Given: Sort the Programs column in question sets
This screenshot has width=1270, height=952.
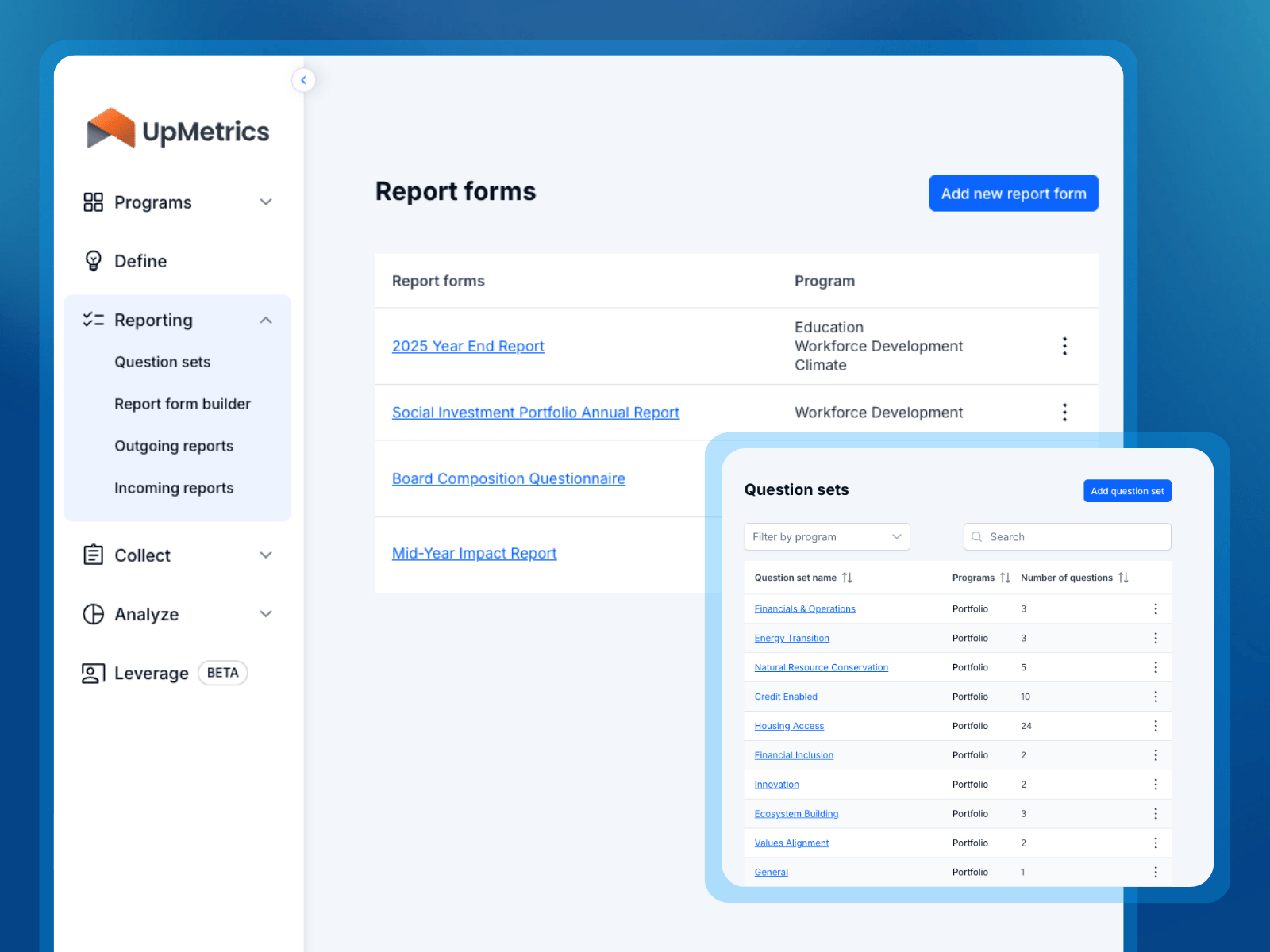Looking at the screenshot, I should click(x=1005, y=578).
